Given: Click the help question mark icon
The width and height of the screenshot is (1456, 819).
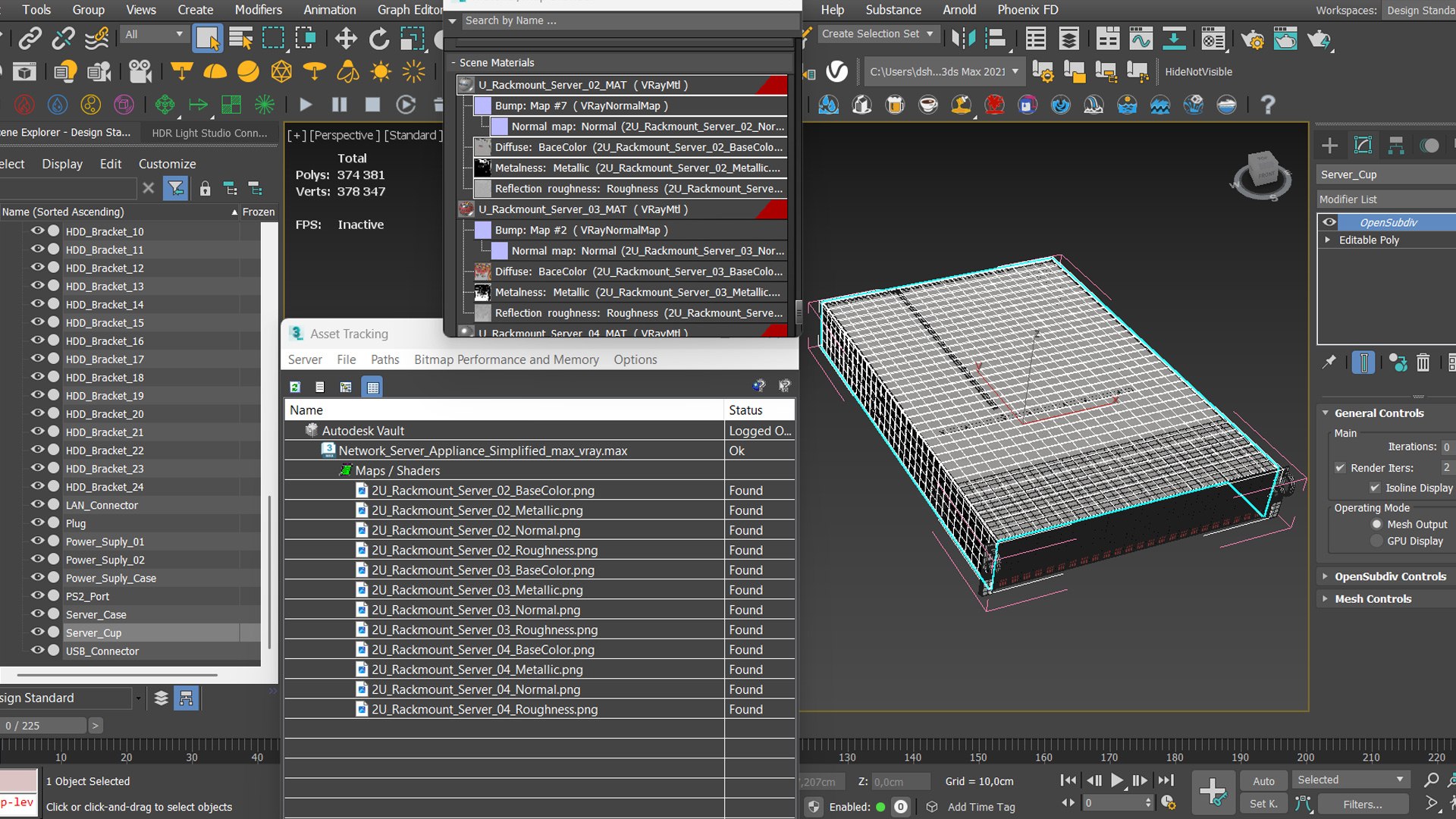Looking at the screenshot, I should (1267, 105).
